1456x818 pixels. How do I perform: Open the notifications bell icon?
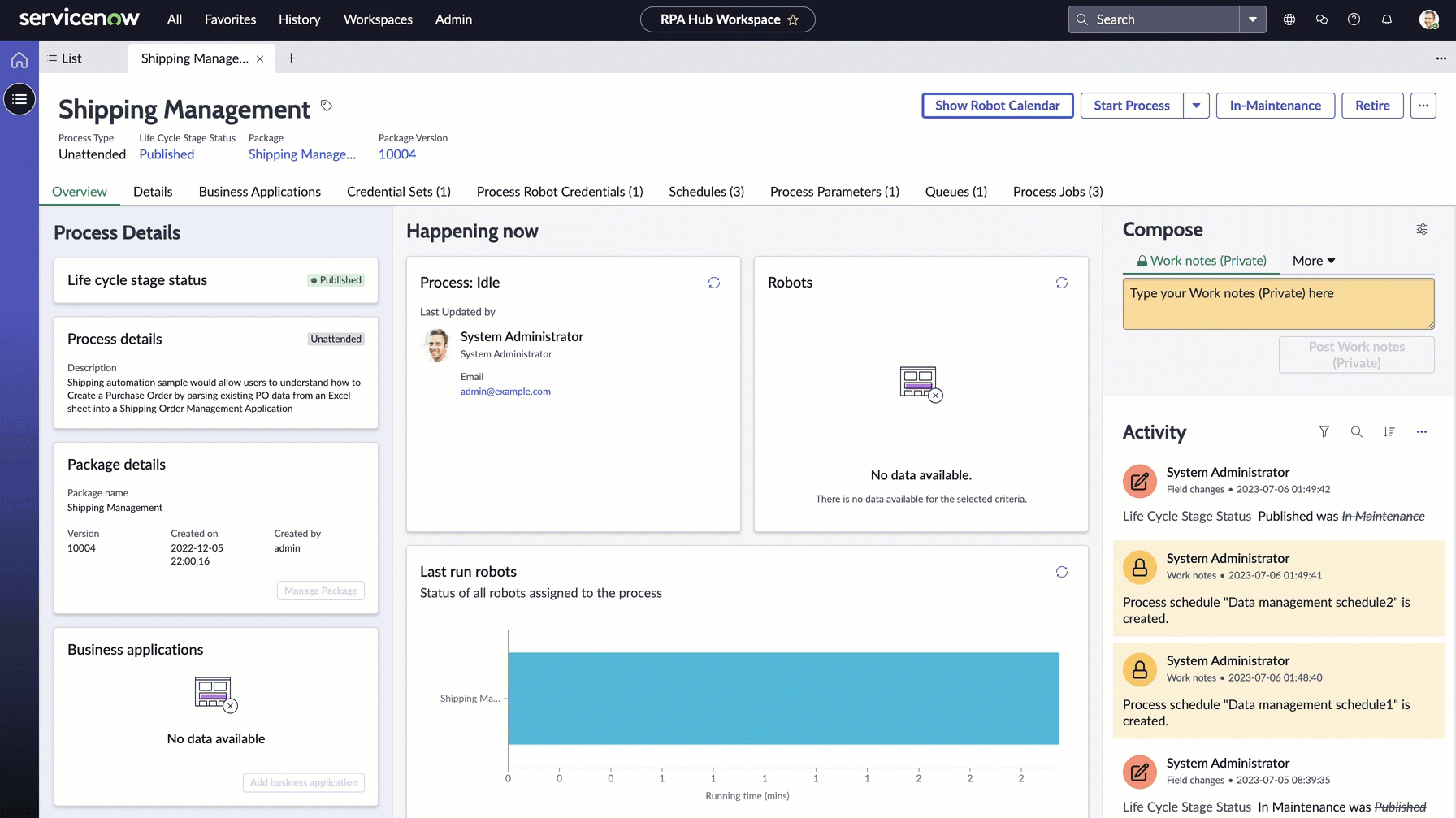pos(1387,19)
